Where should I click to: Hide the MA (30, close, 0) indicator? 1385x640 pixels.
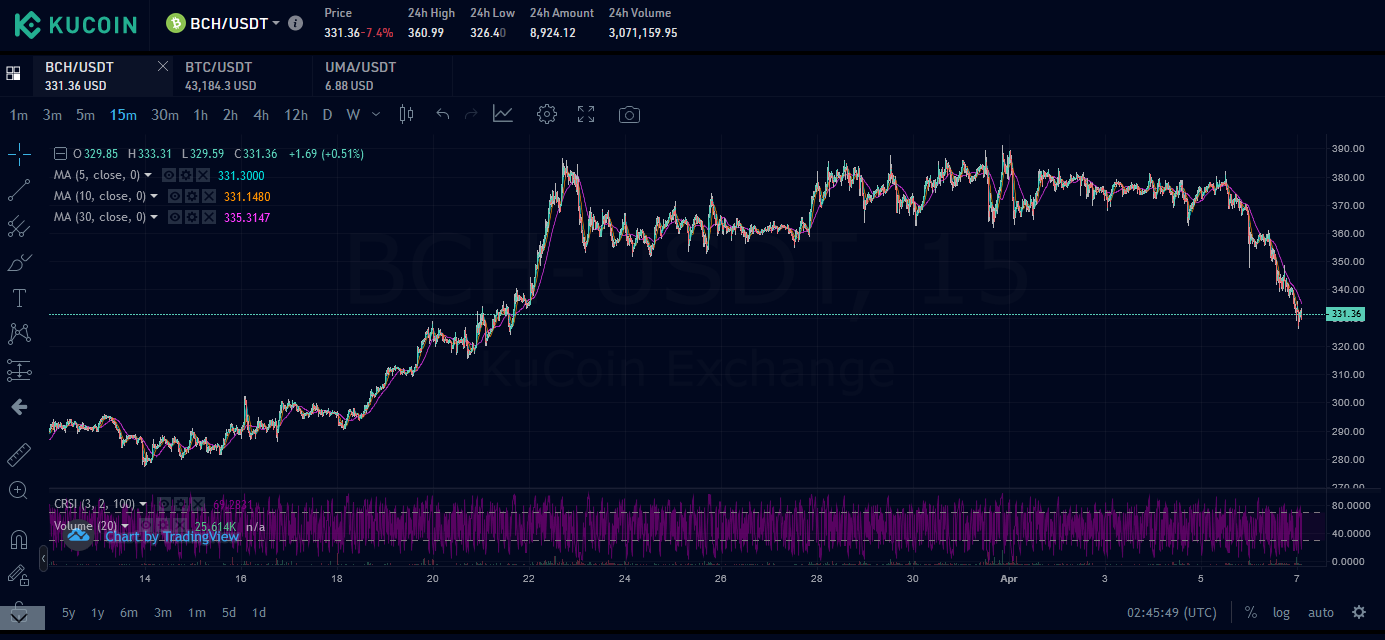174,217
